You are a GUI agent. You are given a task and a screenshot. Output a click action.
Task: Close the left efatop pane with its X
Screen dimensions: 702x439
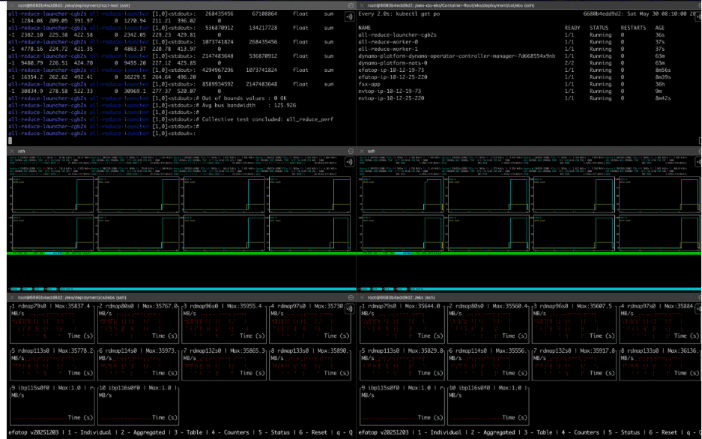pos(12,297)
